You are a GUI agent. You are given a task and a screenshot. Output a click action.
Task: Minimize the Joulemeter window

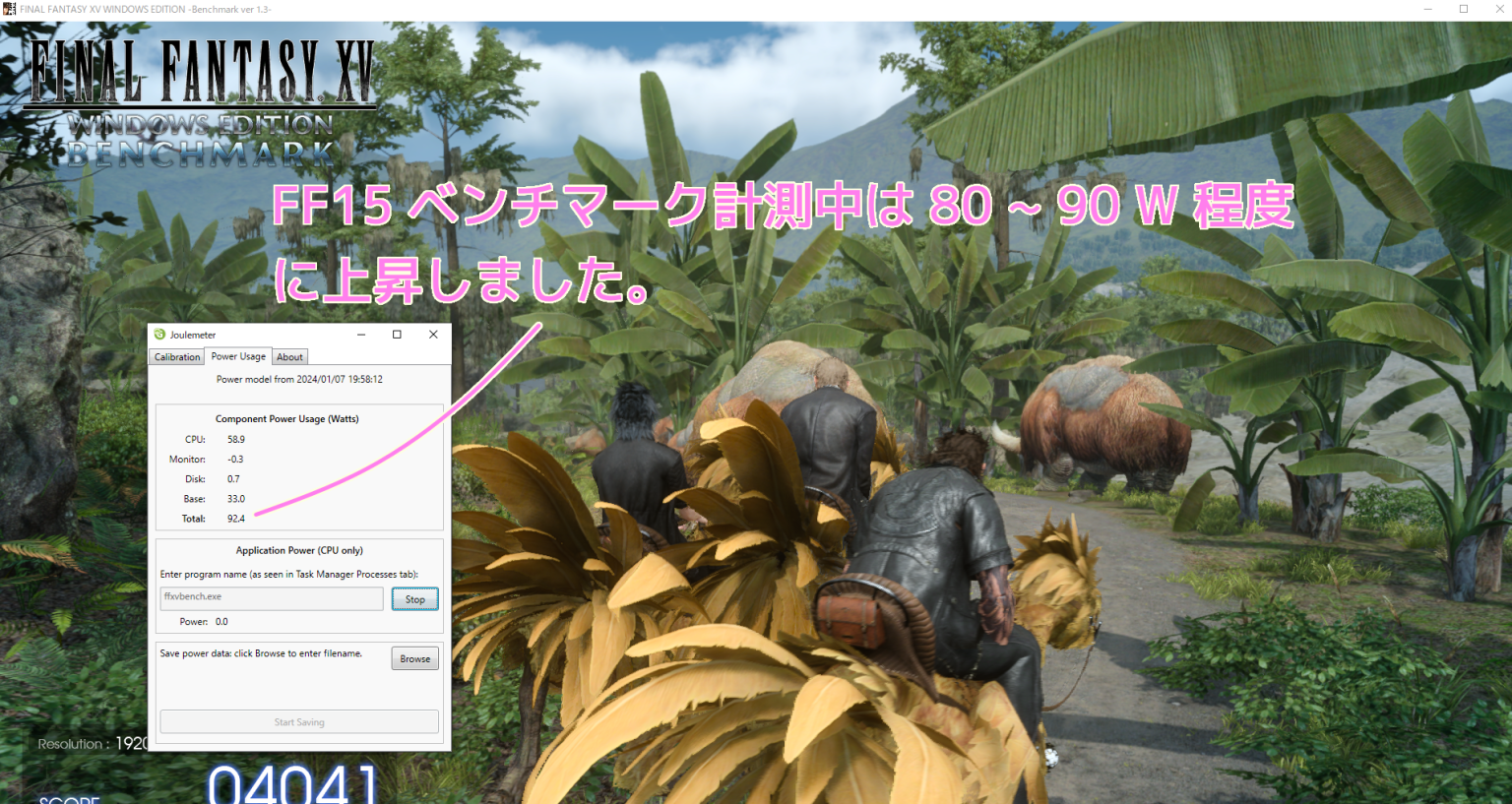point(362,335)
